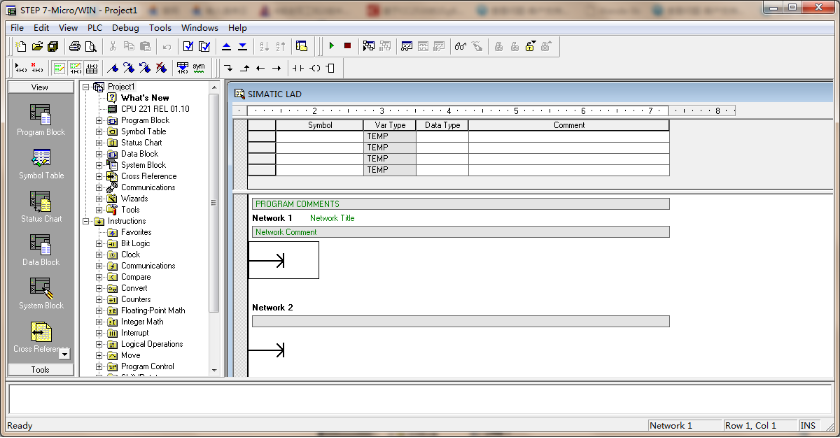The height and width of the screenshot is (438, 840).
Task: Open the PLC menu
Action: coord(95,28)
